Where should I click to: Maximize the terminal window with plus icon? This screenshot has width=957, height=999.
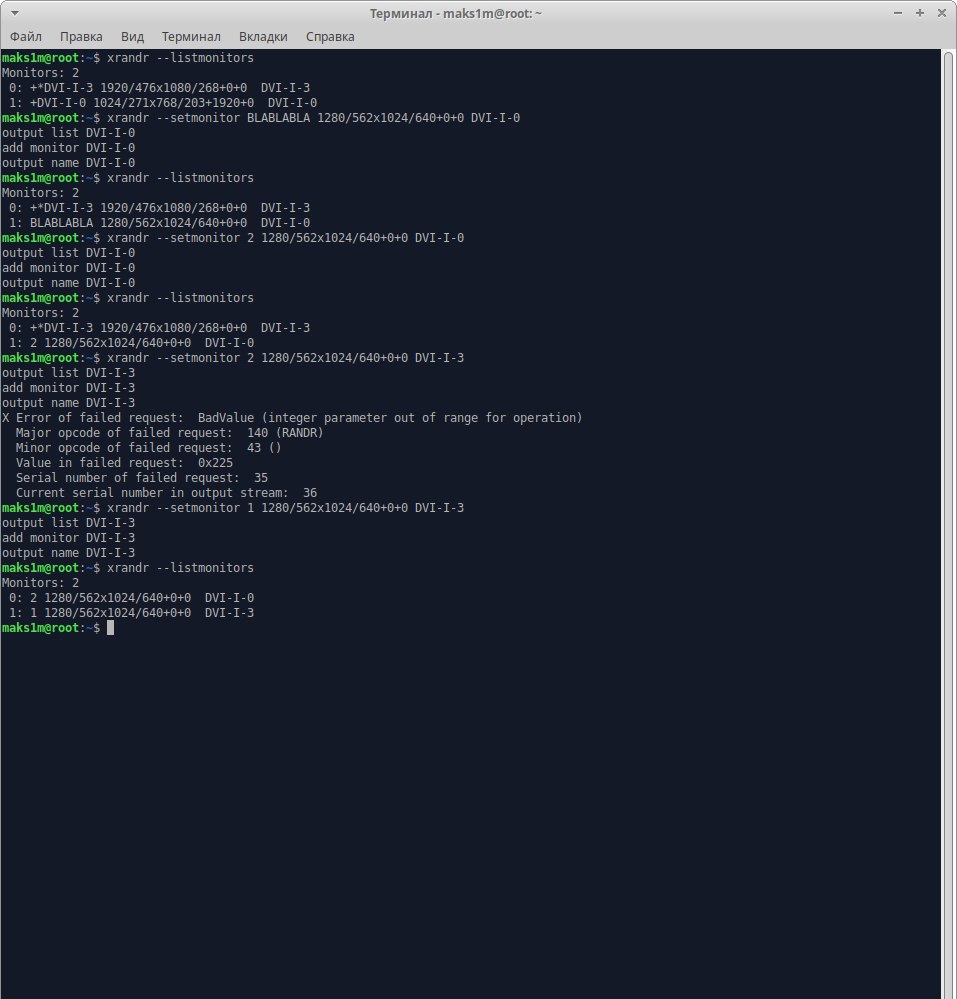(x=919, y=13)
